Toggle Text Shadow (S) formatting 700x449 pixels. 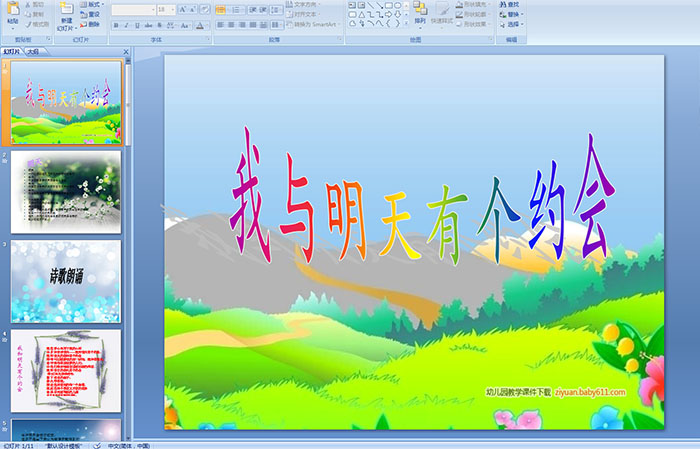click(160, 25)
